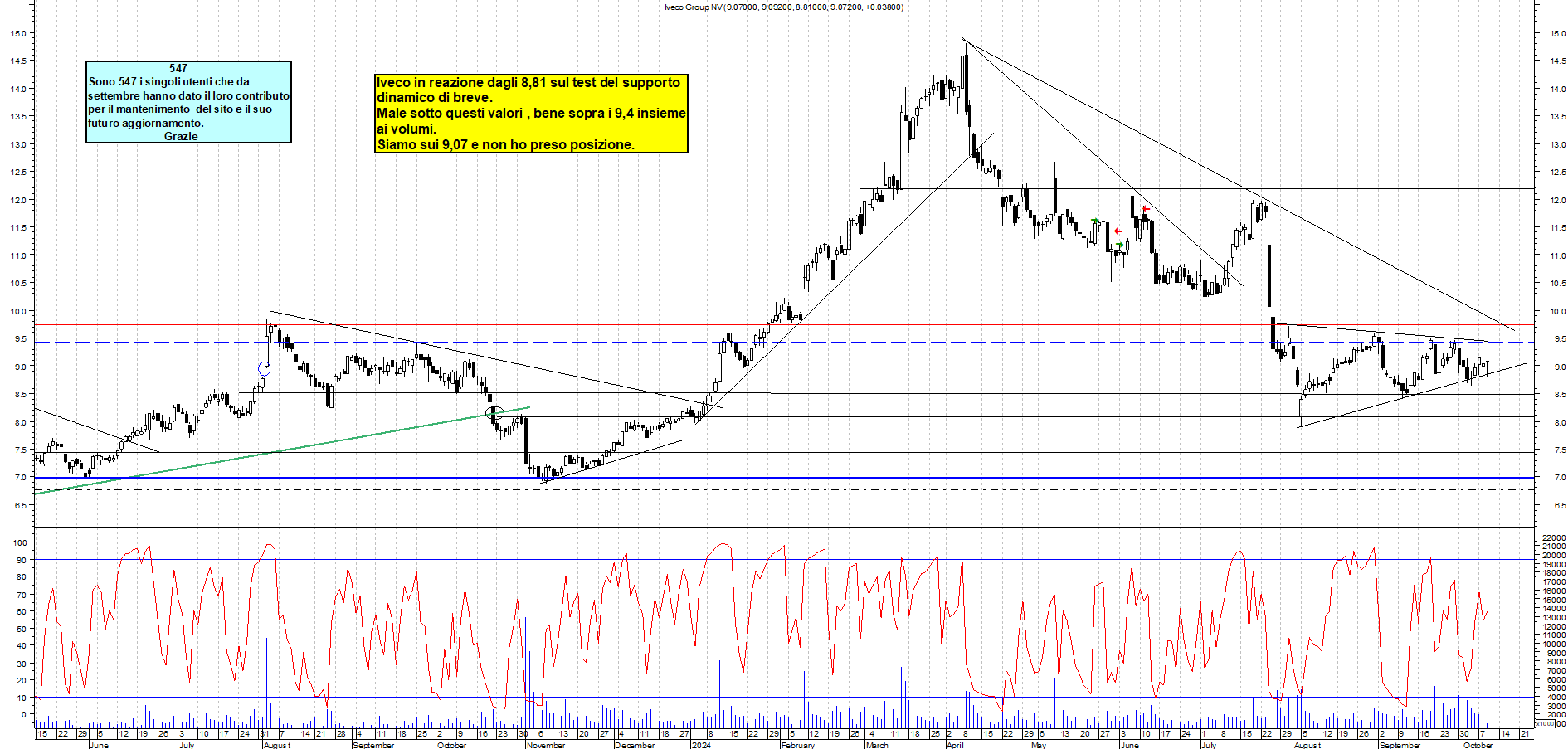The width and height of the screenshot is (1568, 749).
Task: Click the line 'ai volumi.' in the yellow note
Action: pos(407,129)
